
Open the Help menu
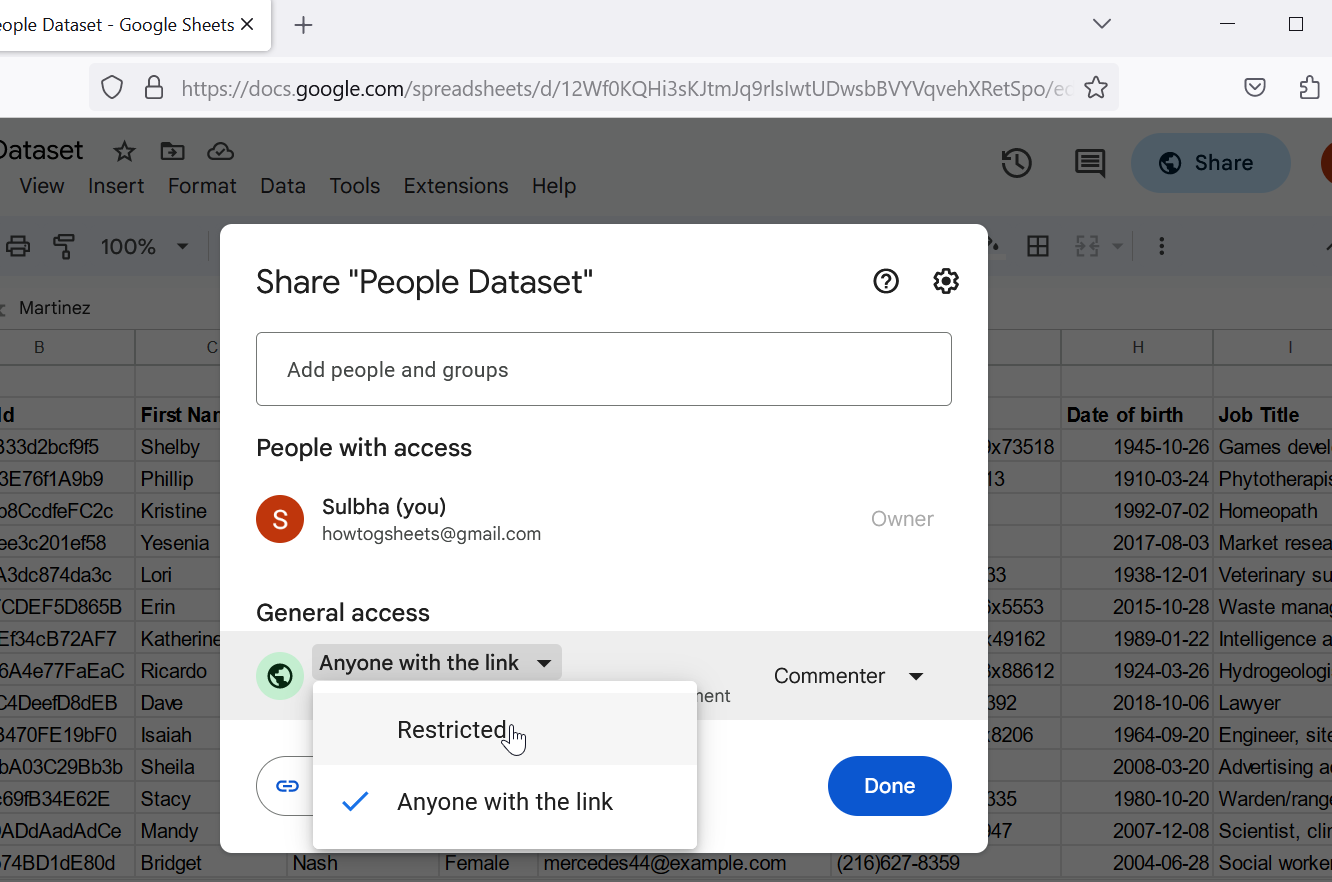554,186
